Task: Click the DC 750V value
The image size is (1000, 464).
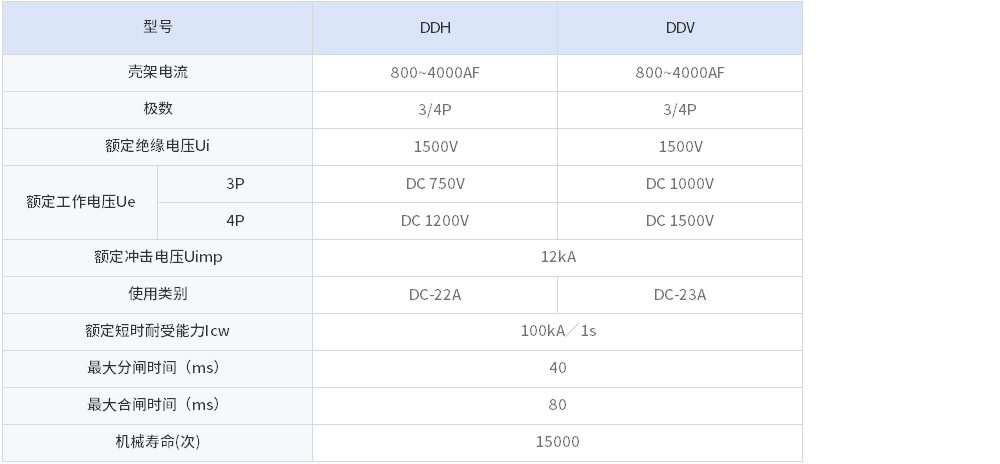Action: (435, 184)
